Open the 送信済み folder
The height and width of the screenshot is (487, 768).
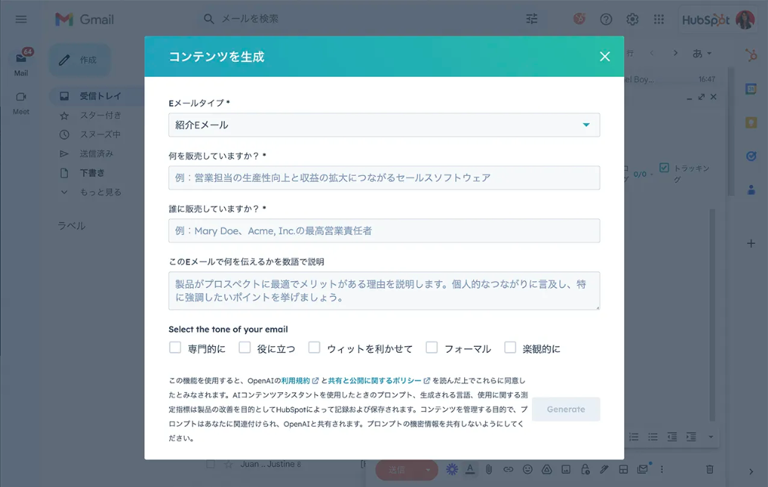click(96, 154)
